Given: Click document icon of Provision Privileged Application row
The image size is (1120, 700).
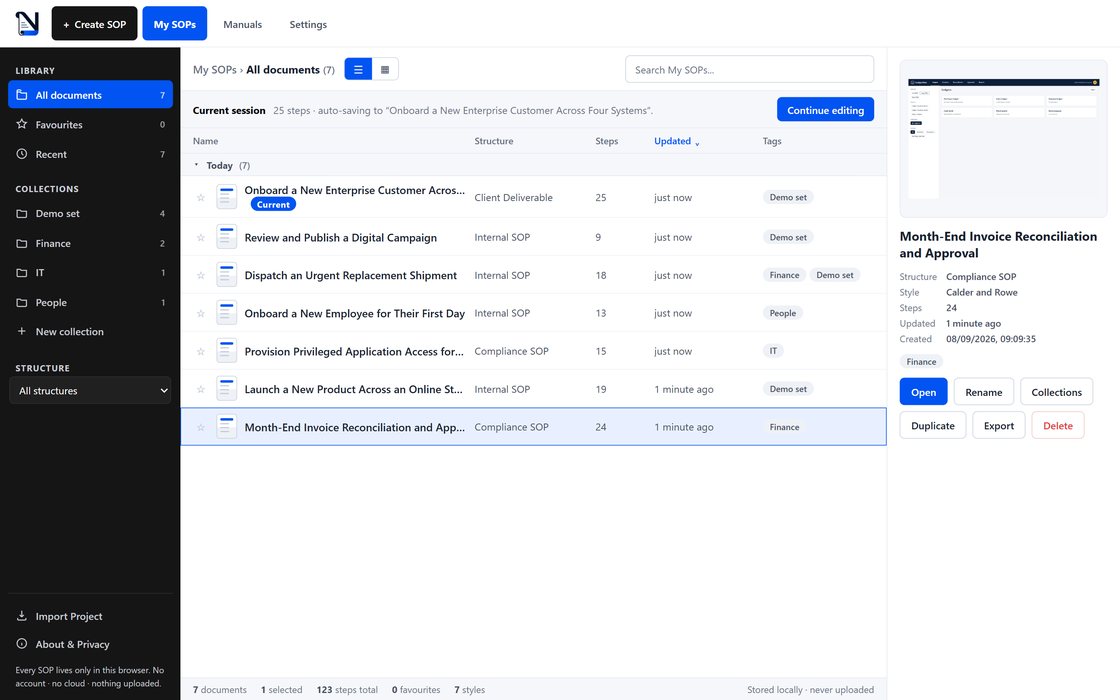Looking at the screenshot, I should [226, 351].
